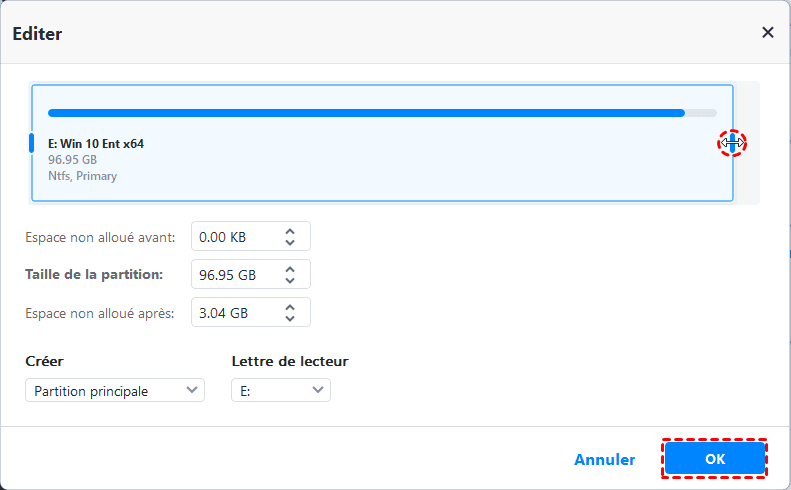Viewport: 791px width, 490px height.
Task: Click the right resize handle of the partition
Action: click(x=733, y=143)
